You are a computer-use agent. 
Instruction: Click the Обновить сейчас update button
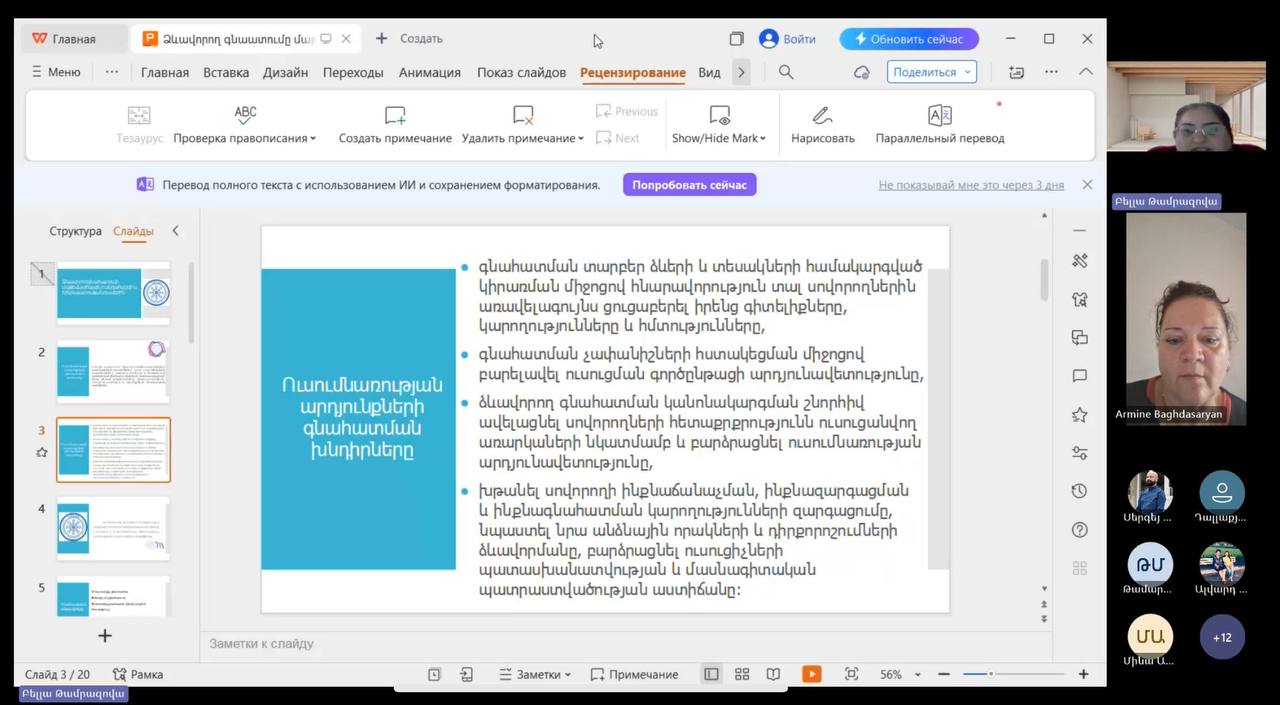[x=908, y=39]
